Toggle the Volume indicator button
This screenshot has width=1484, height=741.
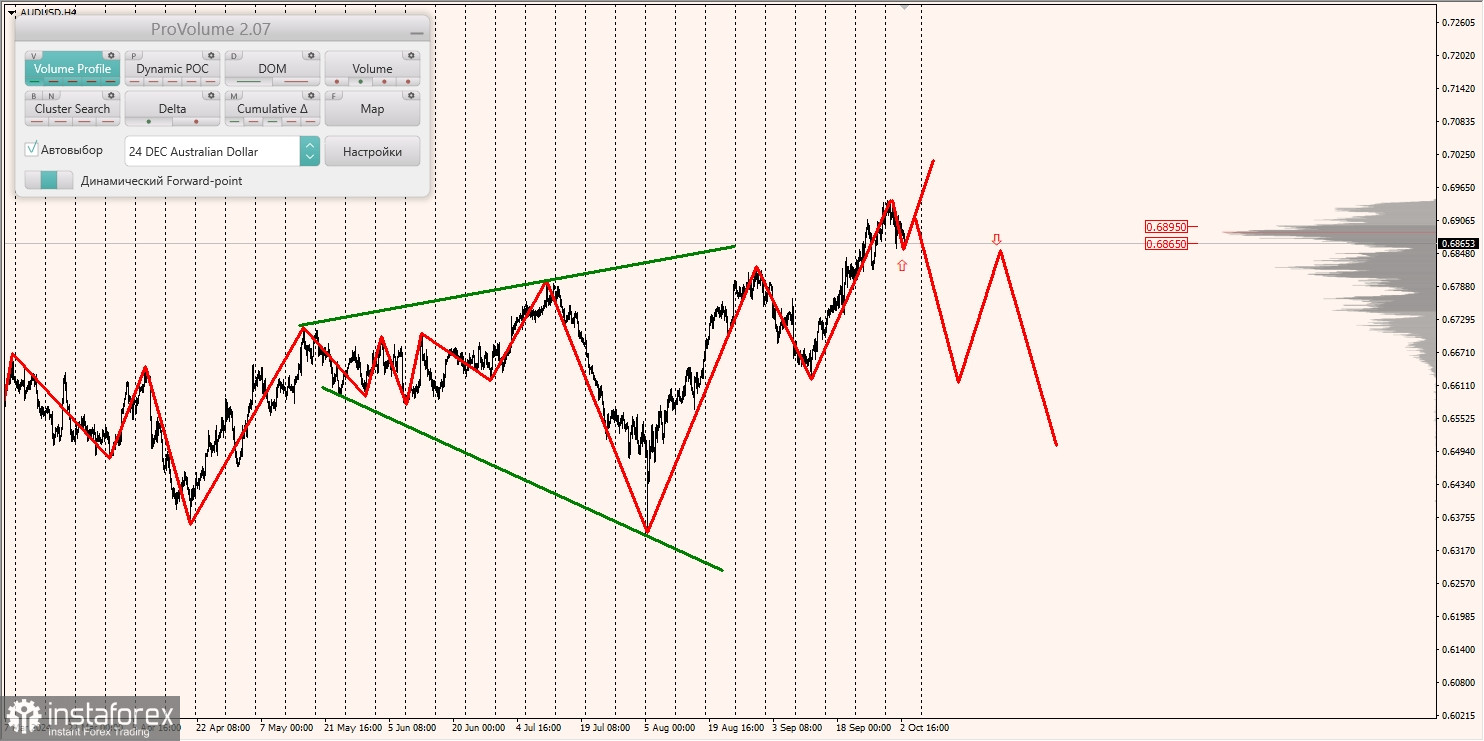point(372,69)
